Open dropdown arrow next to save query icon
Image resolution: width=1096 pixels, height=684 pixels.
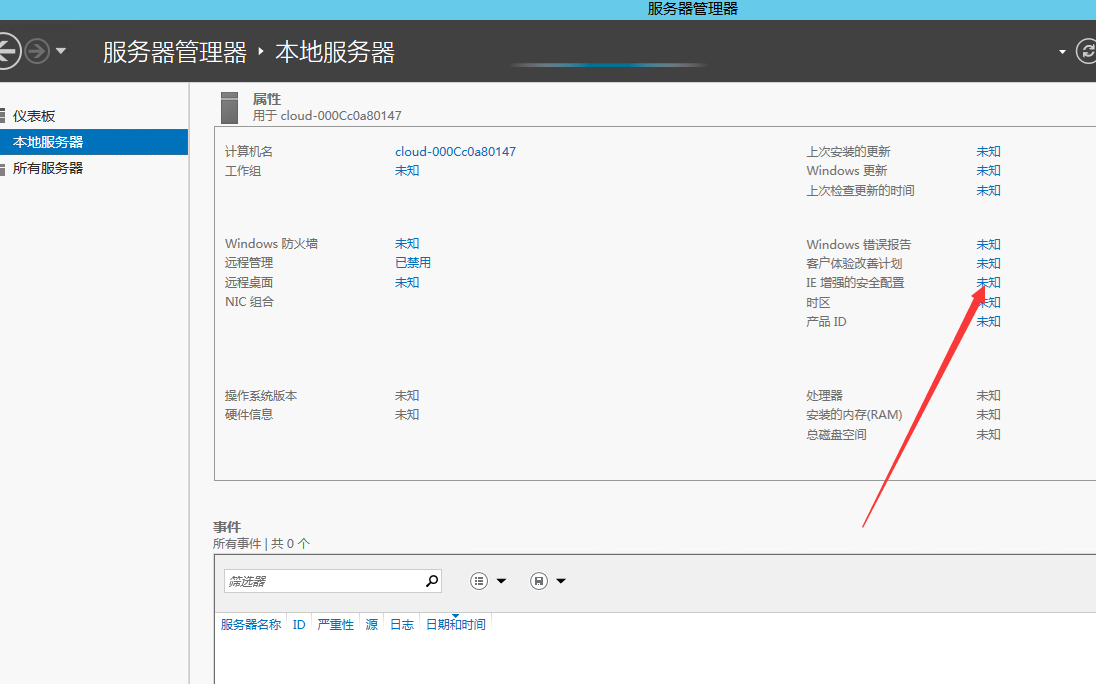(561, 581)
